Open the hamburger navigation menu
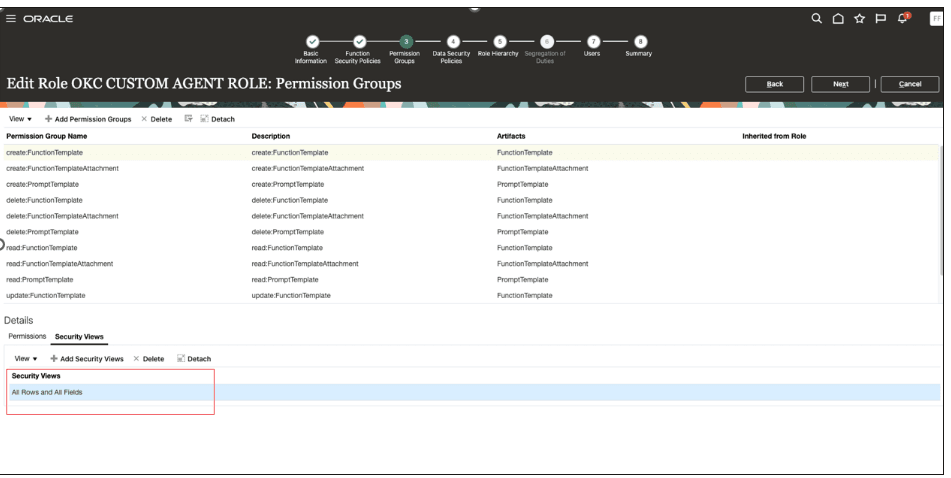Image resolution: width=951 pixels, height=478 pixels. click(11, 19)
